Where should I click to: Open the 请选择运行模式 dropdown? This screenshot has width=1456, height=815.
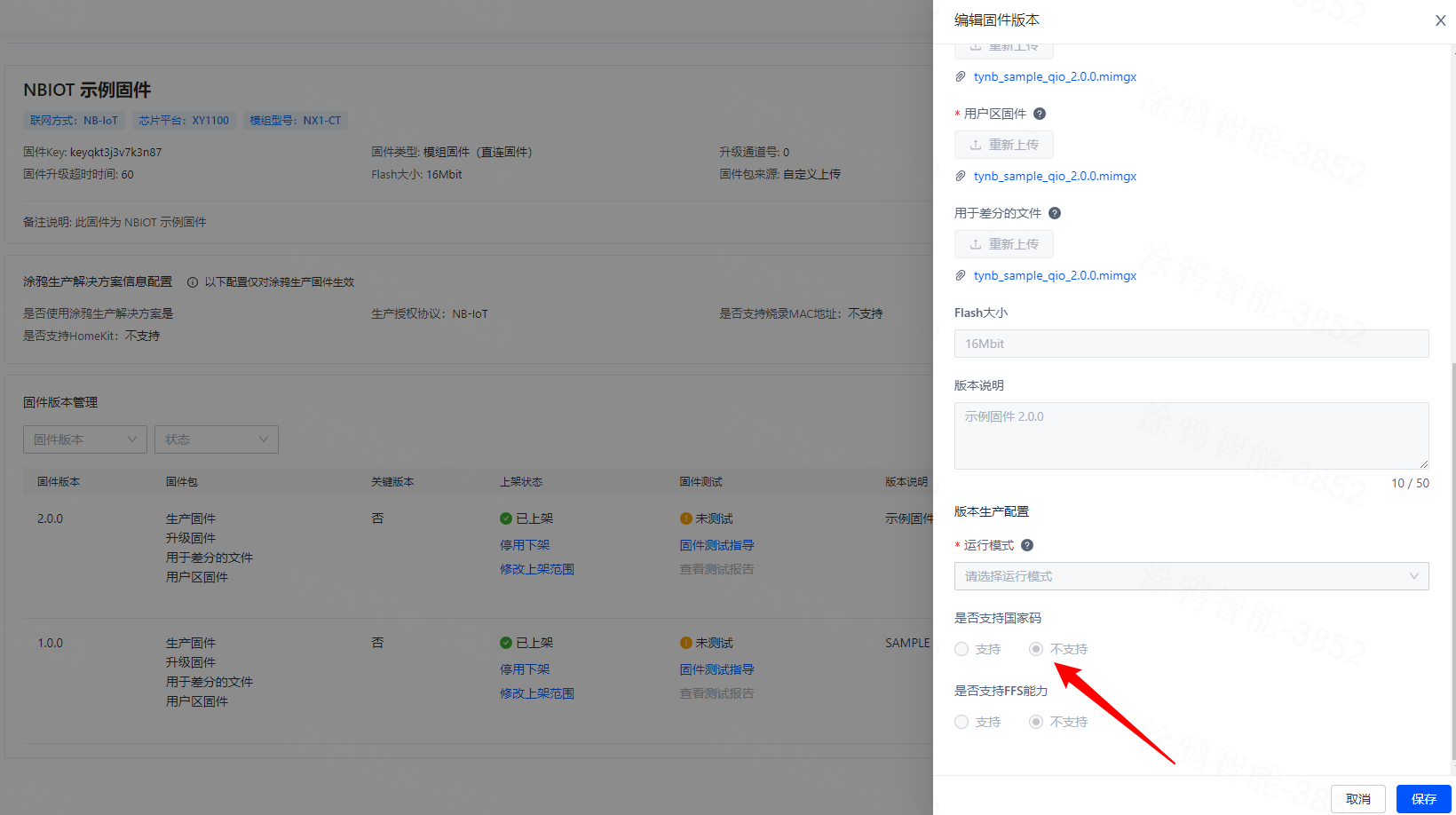tap(1191, 576)
